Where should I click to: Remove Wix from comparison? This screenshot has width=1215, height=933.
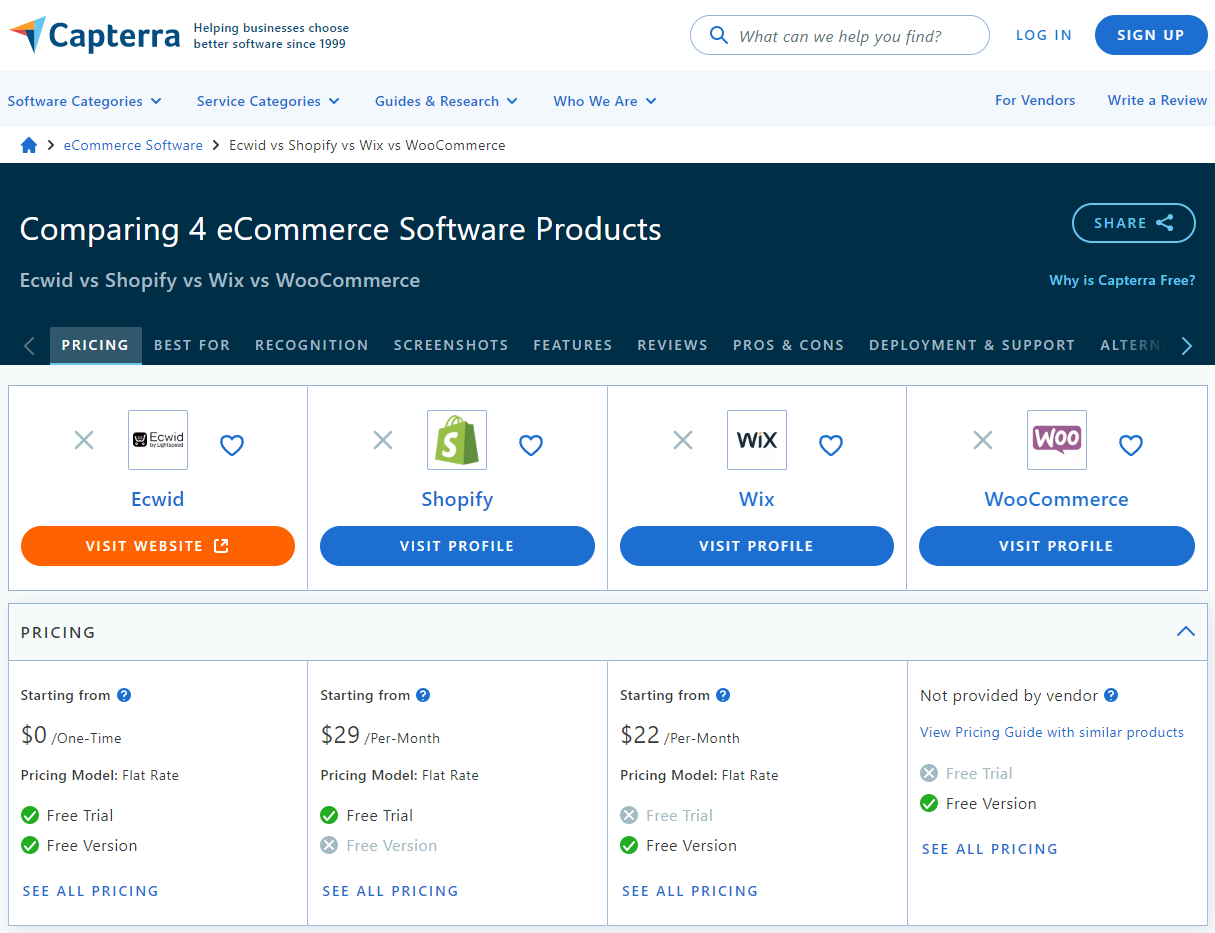coord(683,440)
